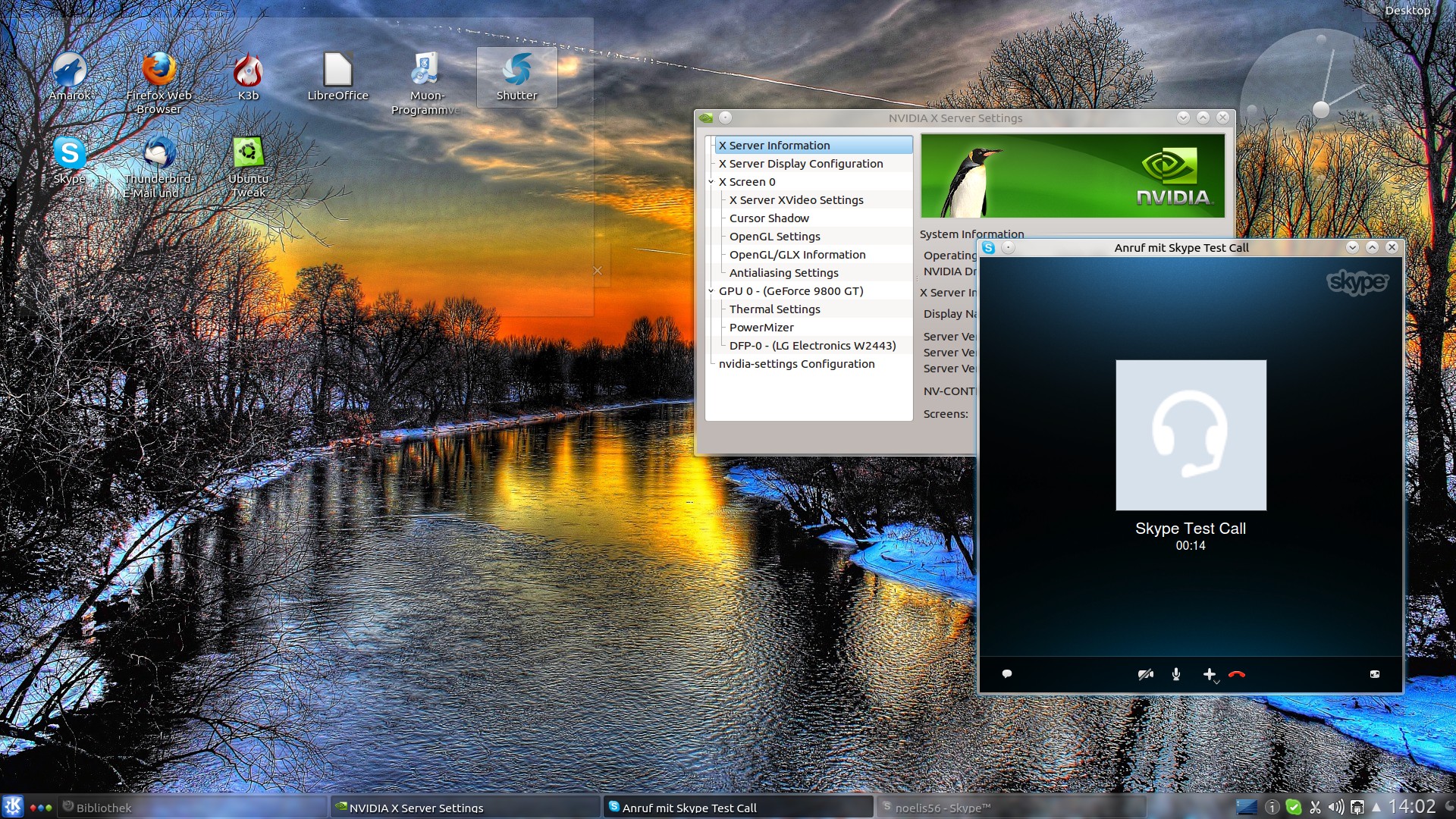Image resolution: width=1456 pixels, height=819 pixels.
Task: Open the Firefox Web Browser desktop icon
Action: pos(158,82)
